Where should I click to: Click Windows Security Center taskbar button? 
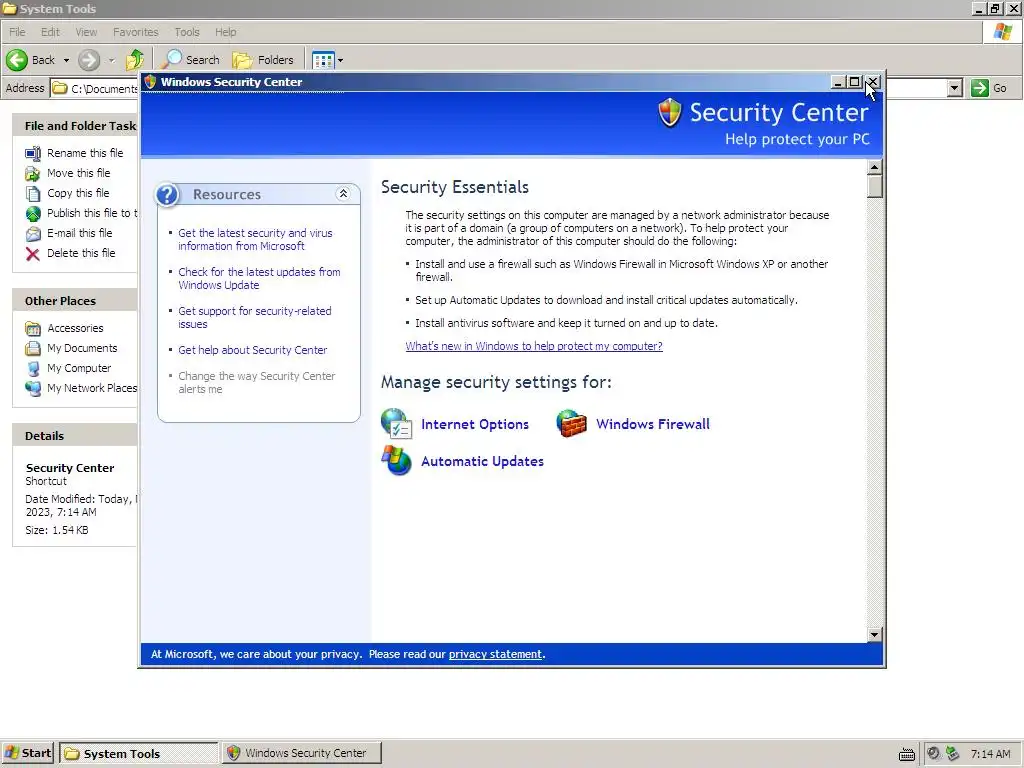click(301, 753)
